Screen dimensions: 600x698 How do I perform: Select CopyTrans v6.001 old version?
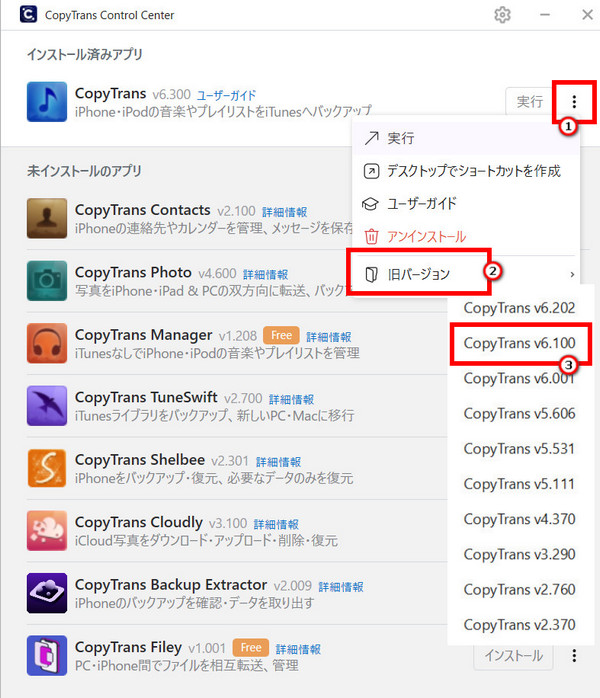coord(520,378)
